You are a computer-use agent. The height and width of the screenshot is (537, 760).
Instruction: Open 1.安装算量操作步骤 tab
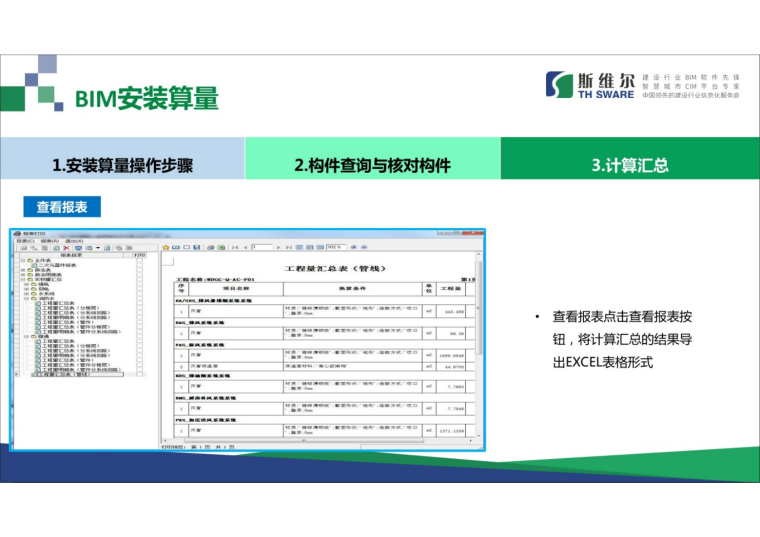point(122,165)
